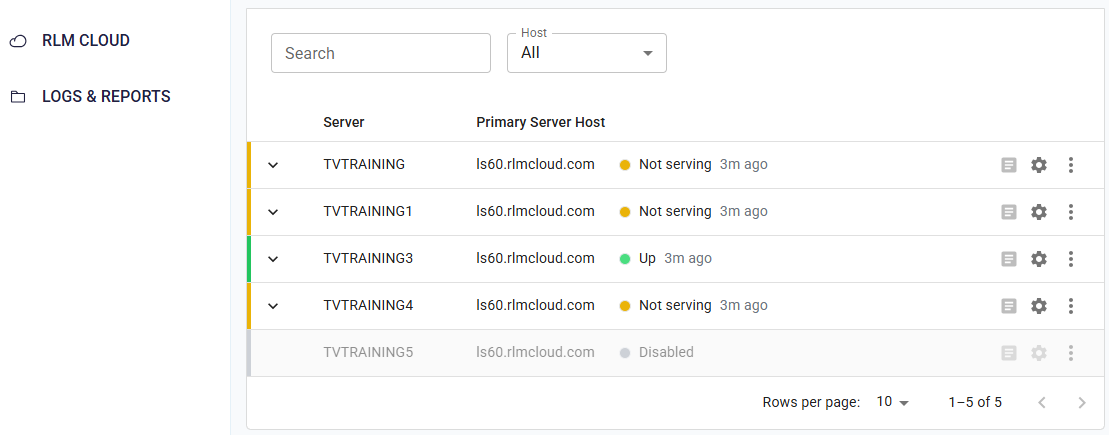This screenshot has height=435, width=1109.
Task: Open the Host filter dropdown
Action: (587, 53)
